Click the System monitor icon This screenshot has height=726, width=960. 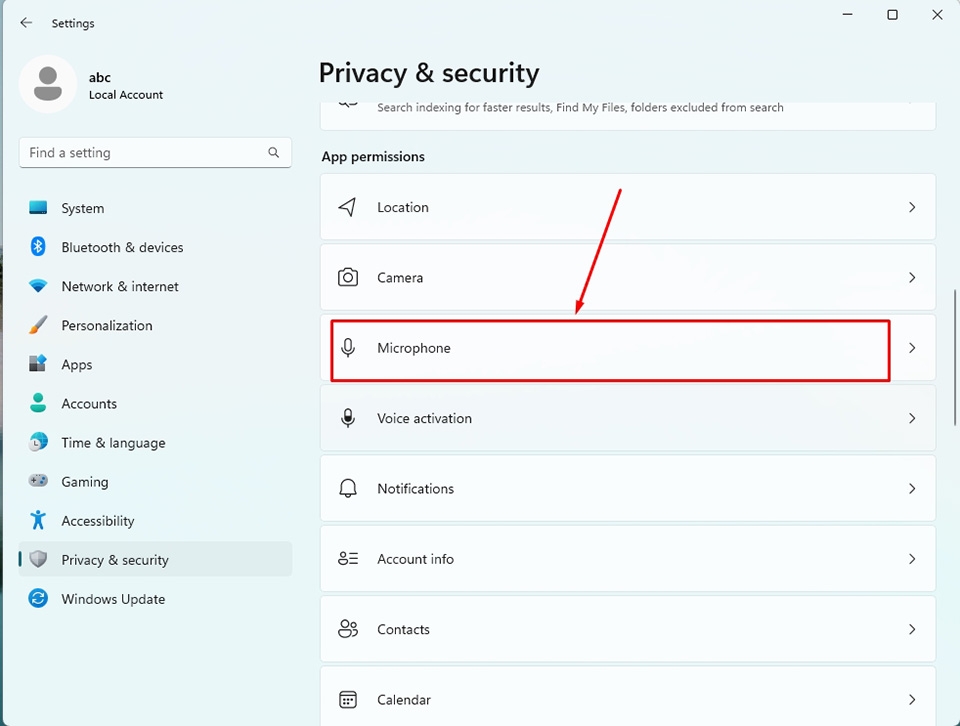38,208
